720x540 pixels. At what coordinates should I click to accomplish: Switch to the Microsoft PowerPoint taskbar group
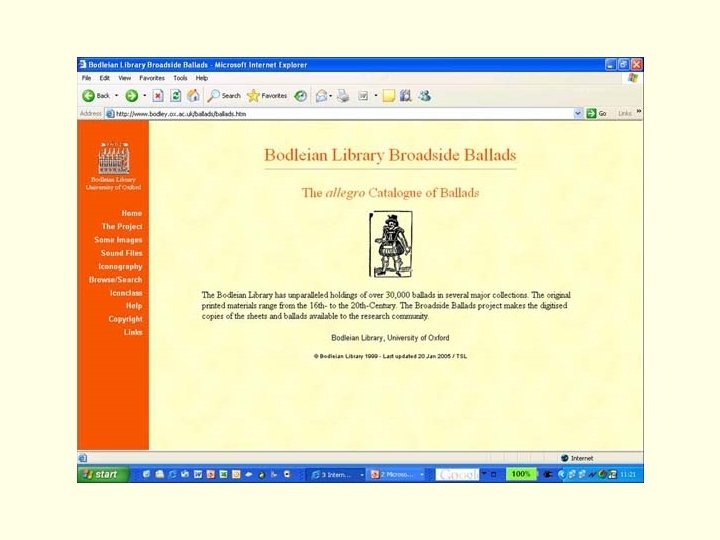[x=397, y=474]
